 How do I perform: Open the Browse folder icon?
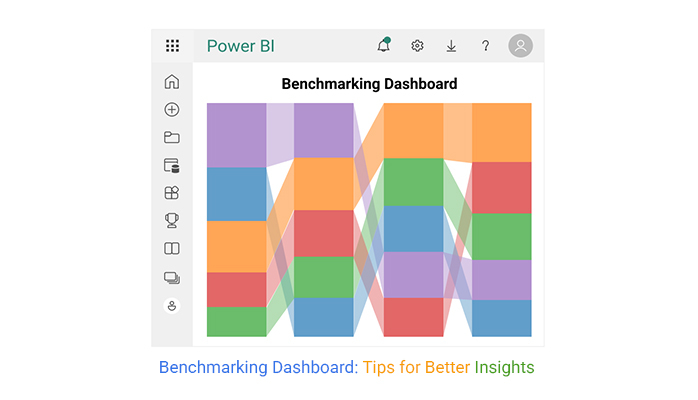tap(172, 137)
